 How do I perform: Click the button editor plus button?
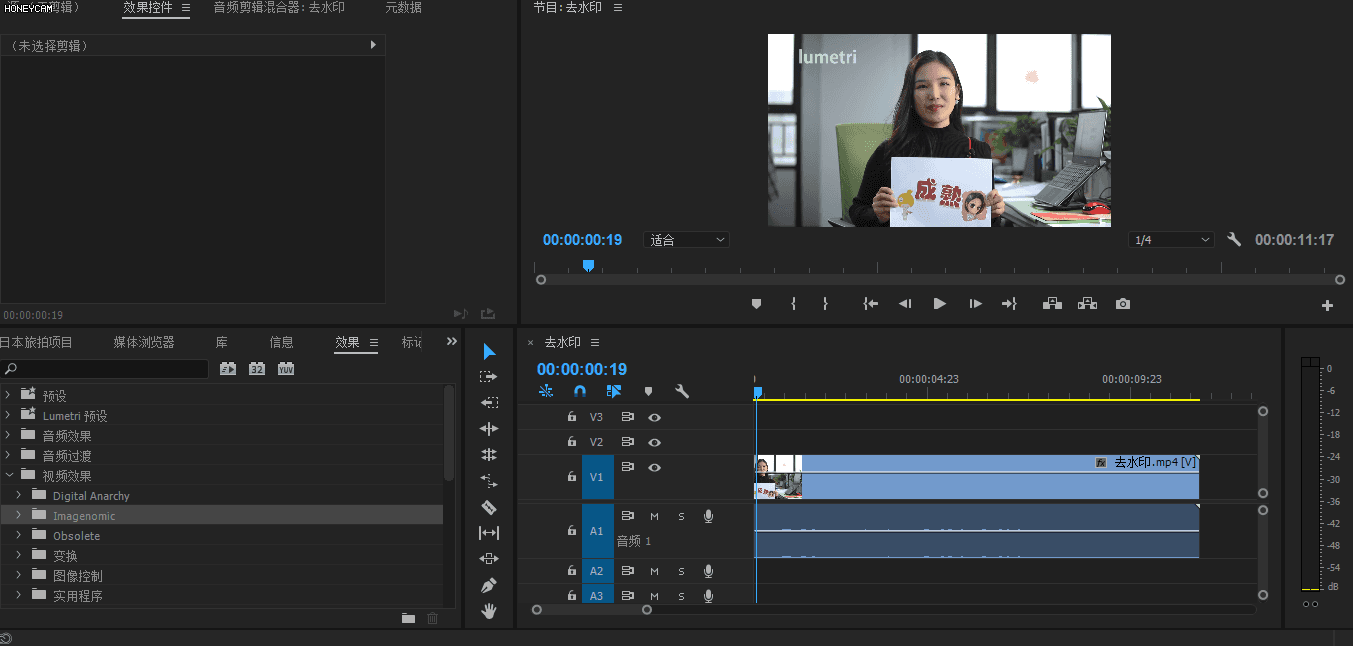coord(1327,305)
